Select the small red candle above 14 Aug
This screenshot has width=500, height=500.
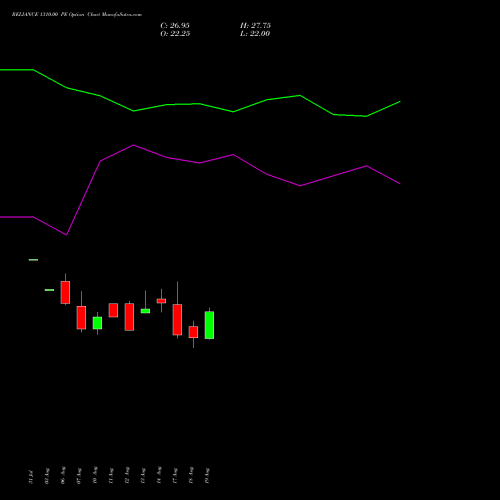pos(161,301)
